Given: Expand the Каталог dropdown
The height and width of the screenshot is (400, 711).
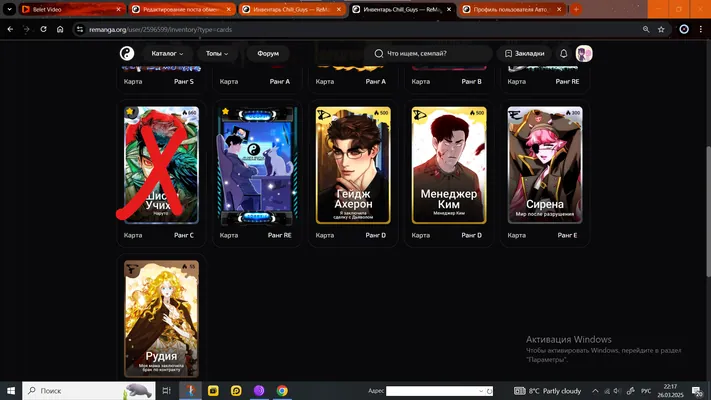Looking at the screenshot, I should pos(167,54).
